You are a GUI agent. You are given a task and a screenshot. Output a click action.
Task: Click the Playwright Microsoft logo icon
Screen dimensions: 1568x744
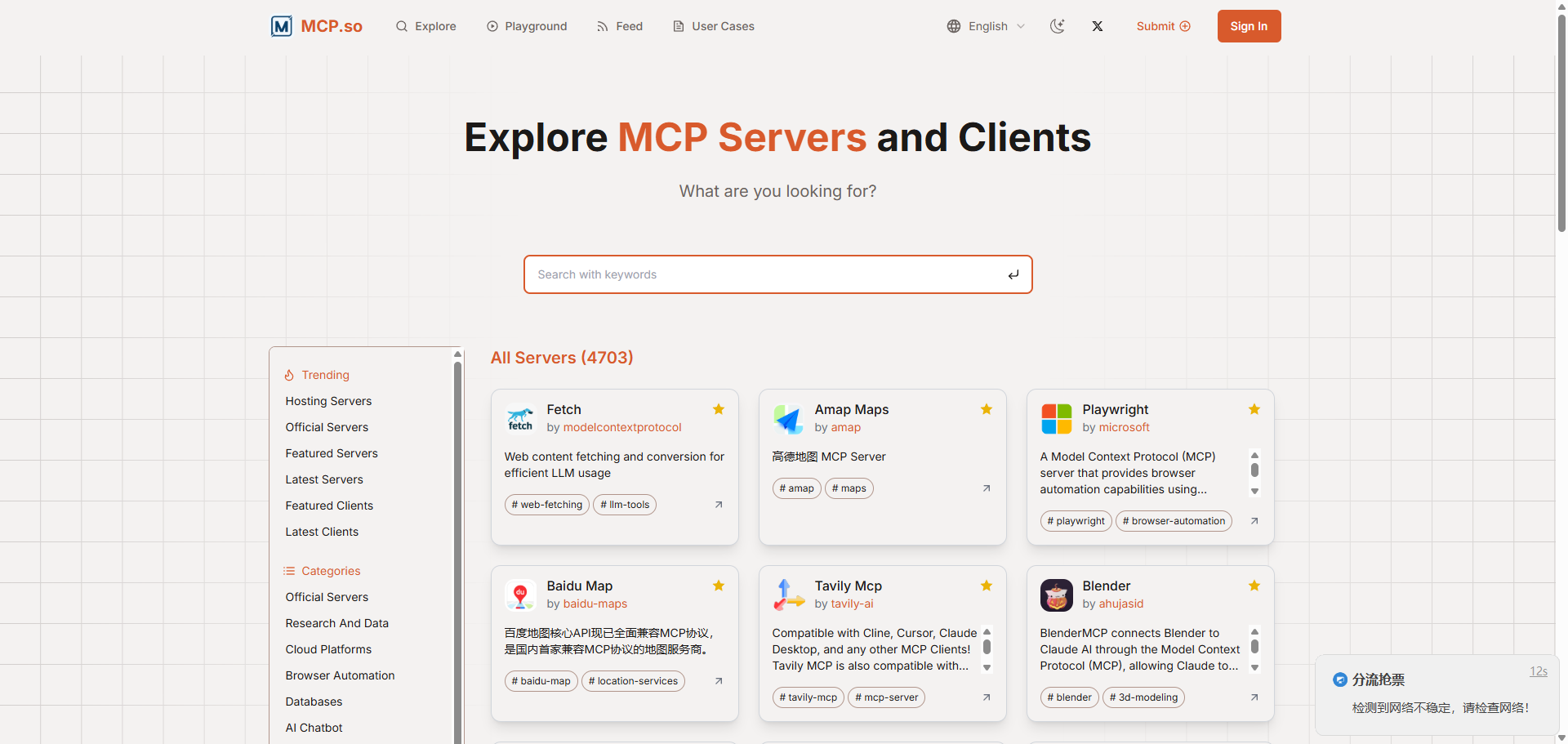(x=1056, y=418)
